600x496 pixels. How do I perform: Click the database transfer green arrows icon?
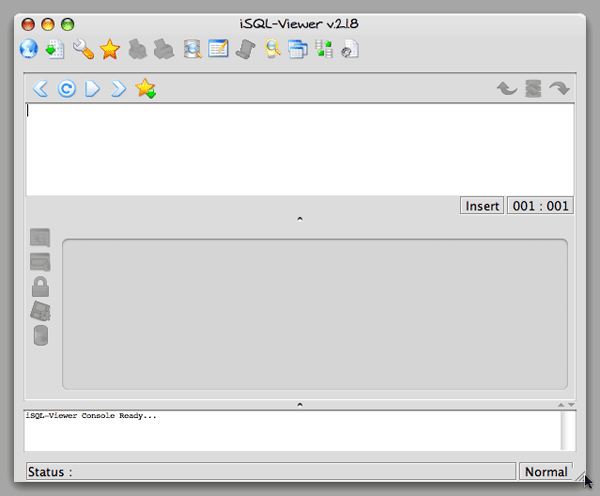324,49
